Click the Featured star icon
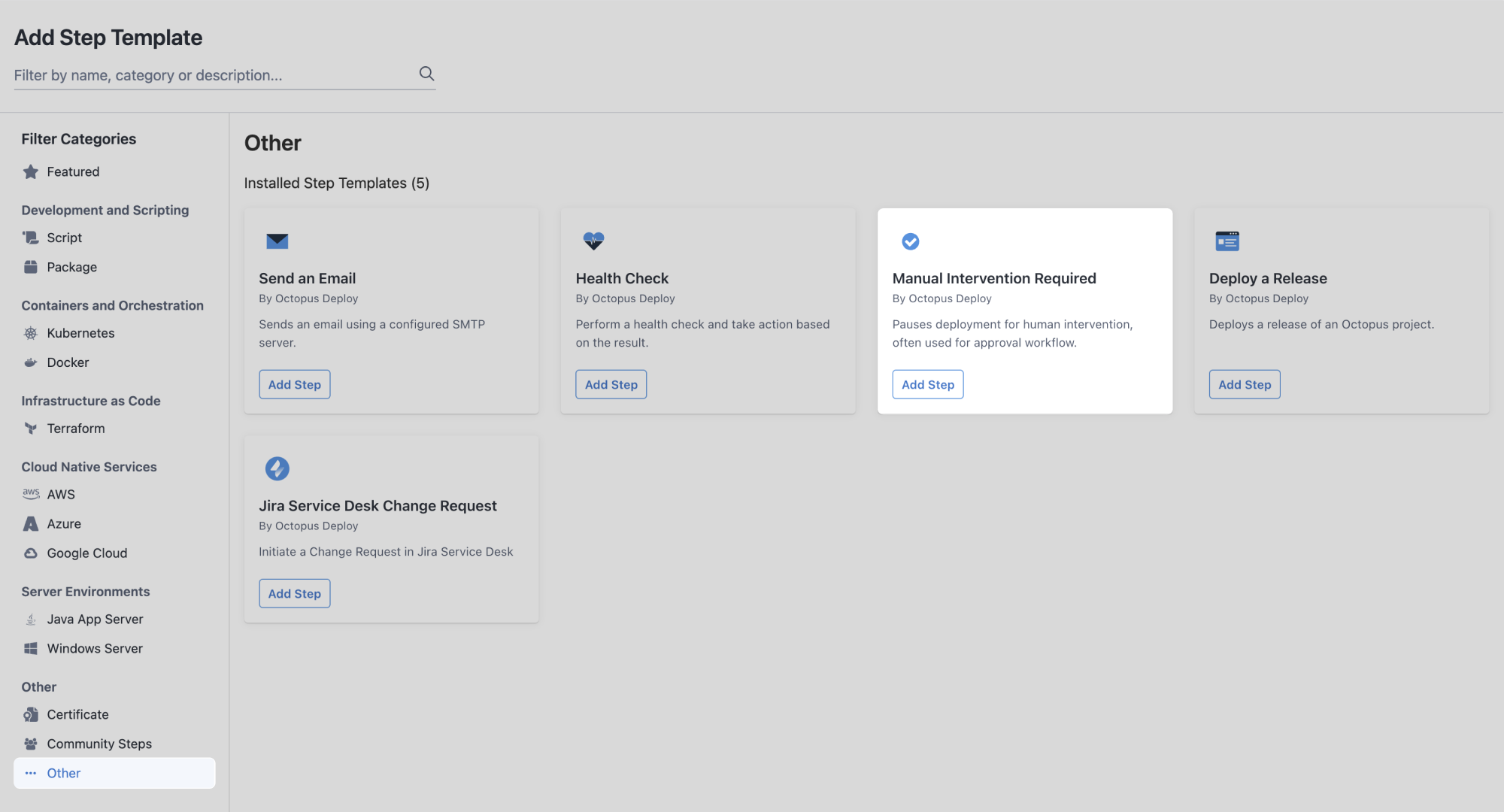 [x=31, y=172]
